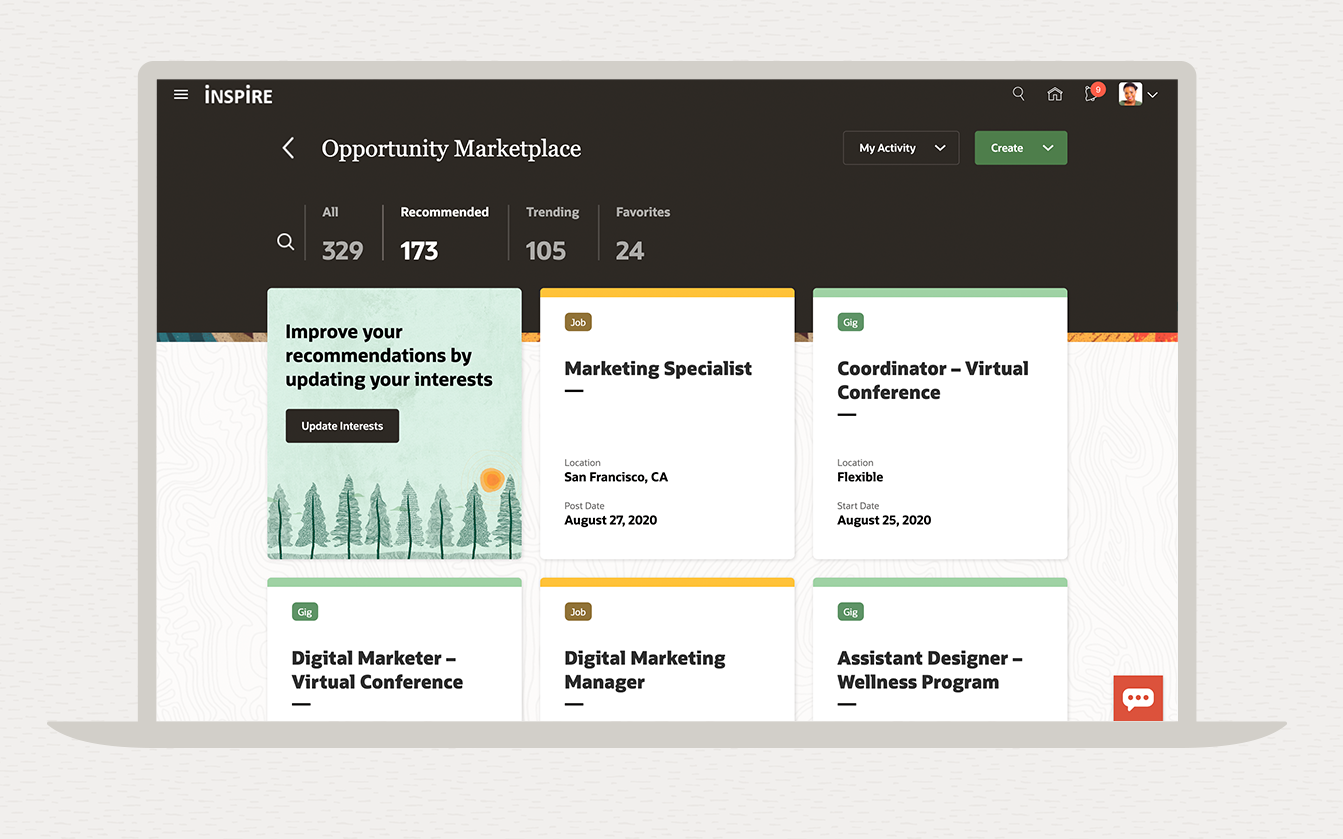
Task: Open the hamburger navigation menu
Action: coord(181,95)
